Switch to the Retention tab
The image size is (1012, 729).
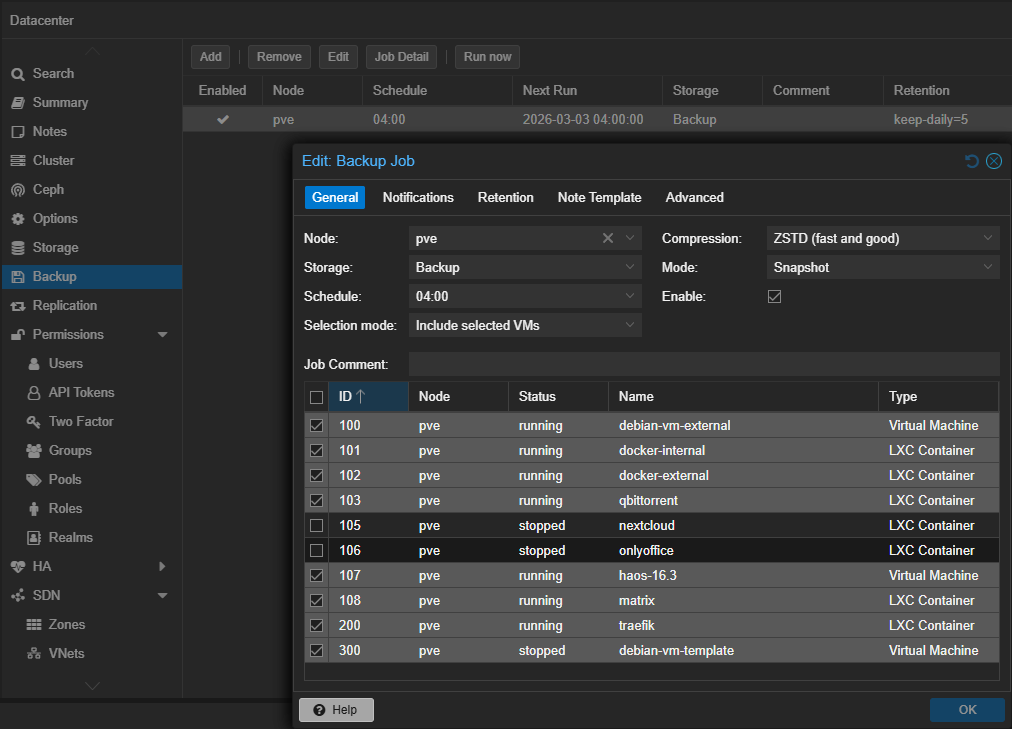tap(505, 198)
